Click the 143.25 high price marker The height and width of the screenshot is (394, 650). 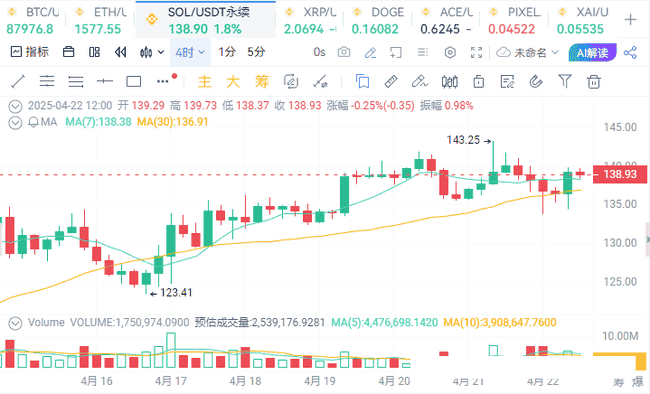pos(468,140)
